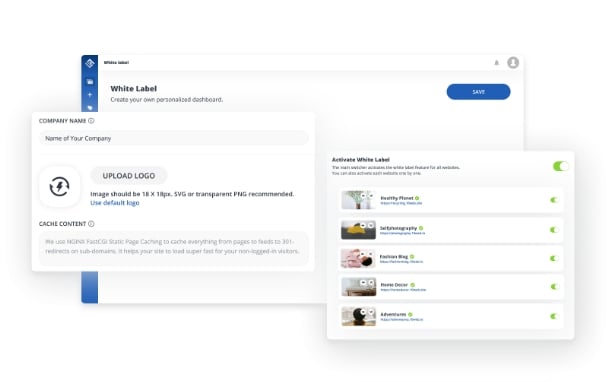Screen dimensions: 615x382
Task: Click the 'White Label' page heading
Action: pos(134,89)
